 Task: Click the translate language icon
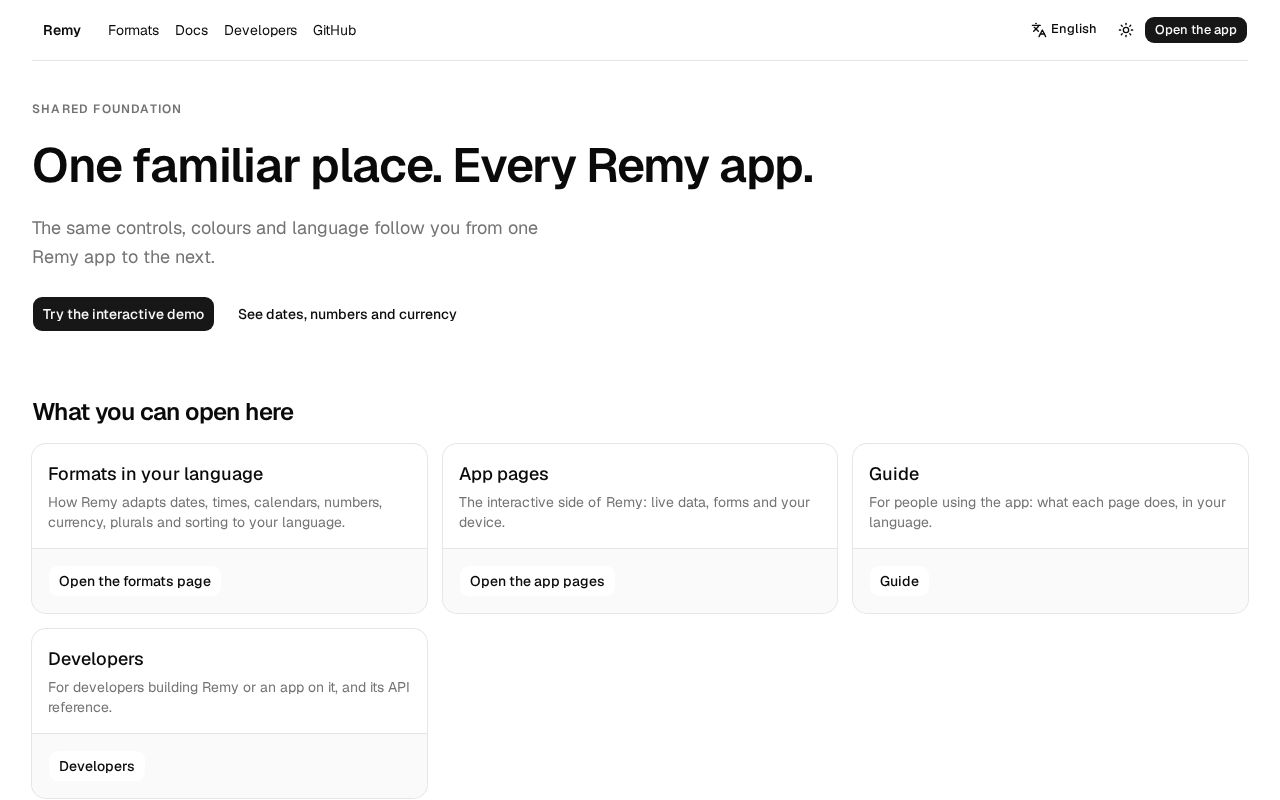tap(1039, 30)
